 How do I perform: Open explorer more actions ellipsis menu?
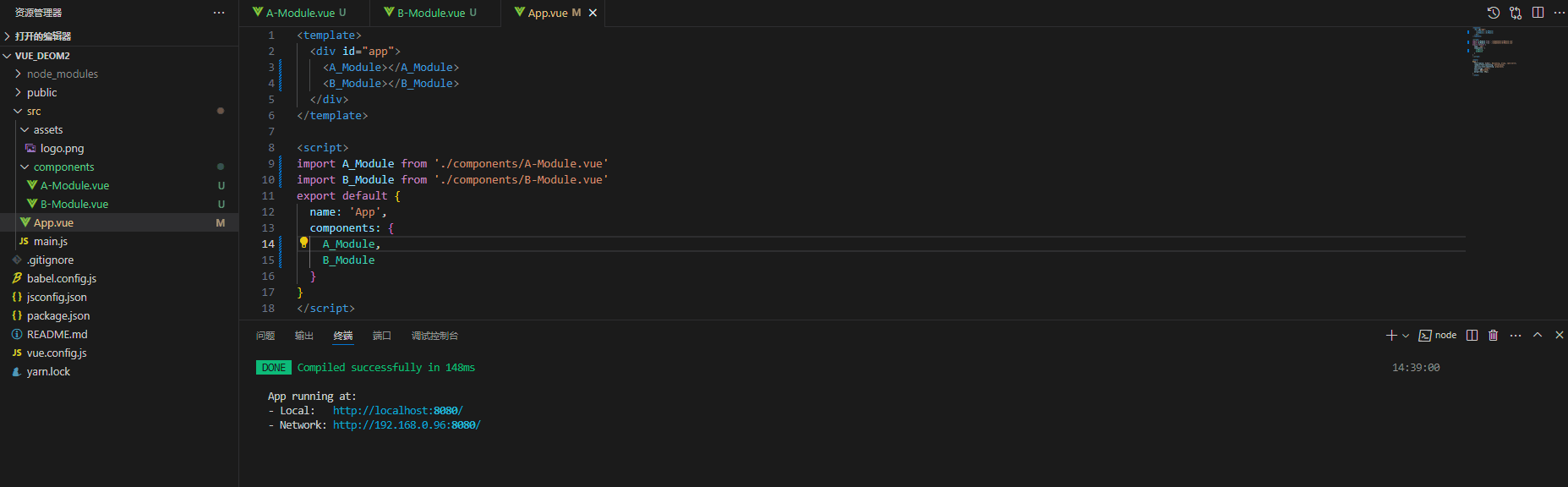(x=219, y=13)
